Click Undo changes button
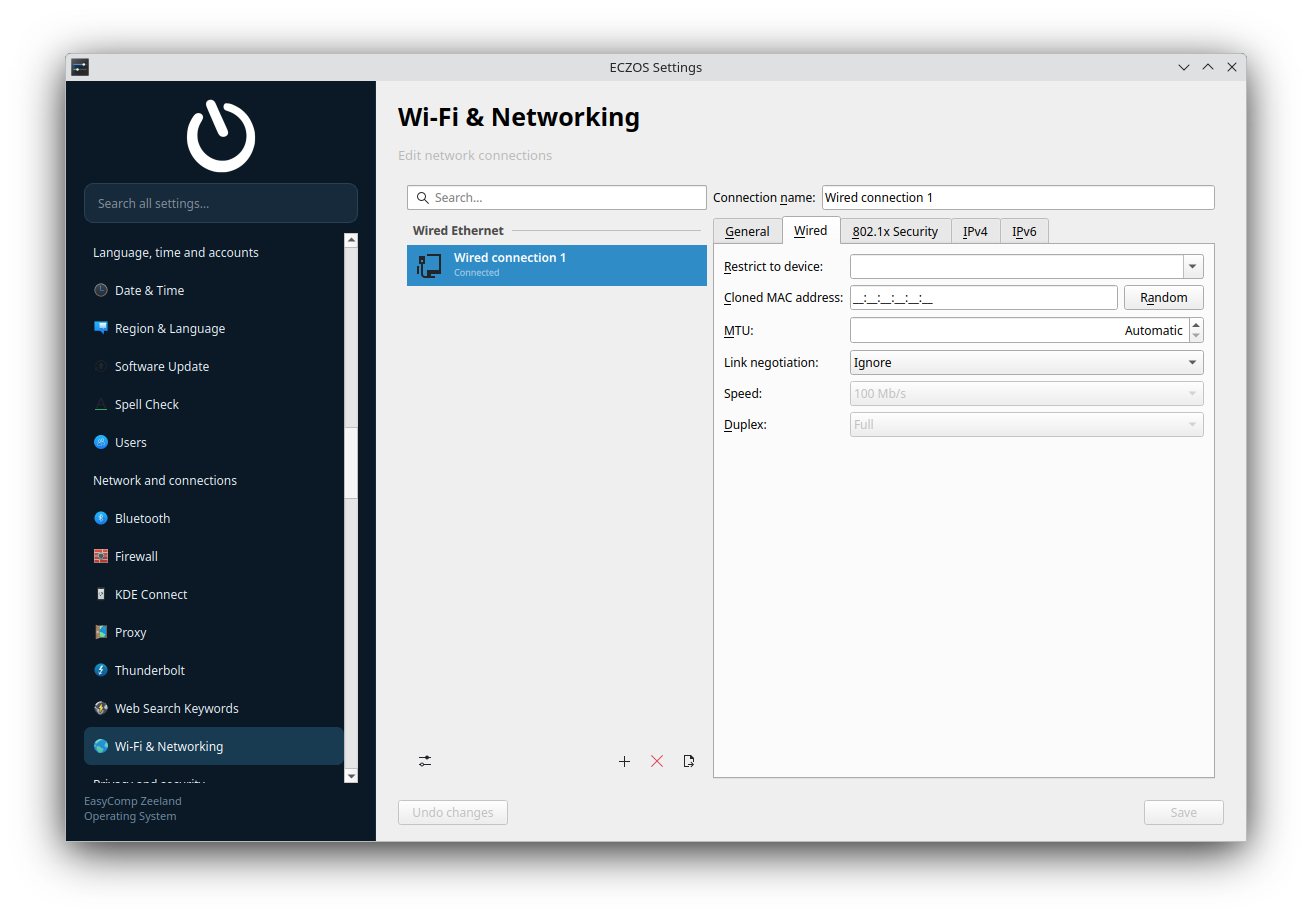Image resolution: width=1312 pixels, height=919 pixels. tap(453, 812)
